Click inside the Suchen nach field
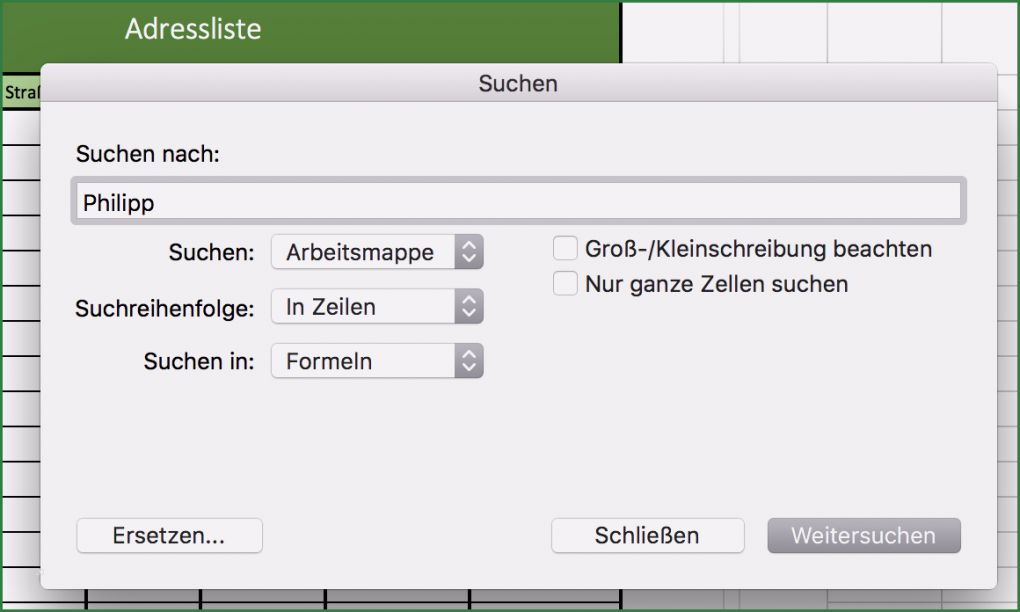The height and width of the screenshot is (612, 1020). point(500,201)
